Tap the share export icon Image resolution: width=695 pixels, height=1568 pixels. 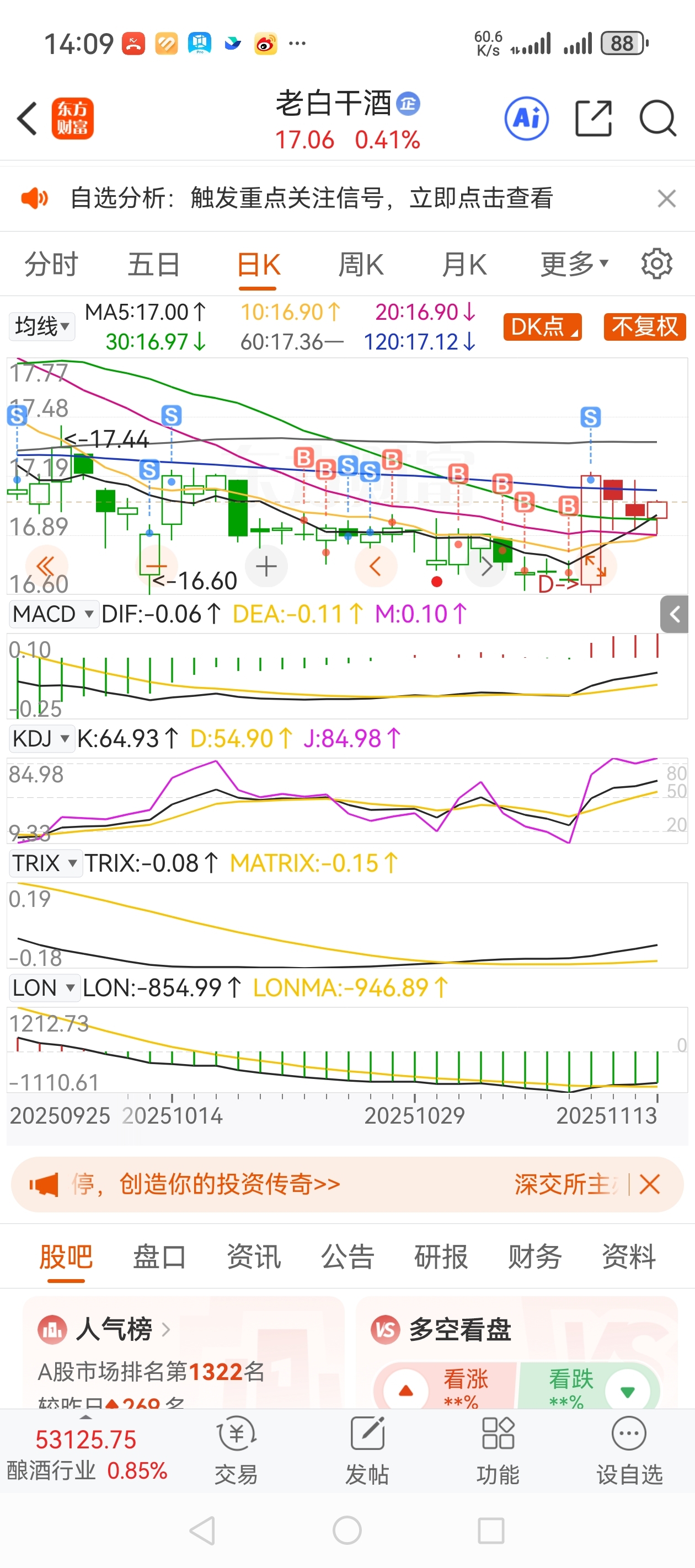click(594, 118)
